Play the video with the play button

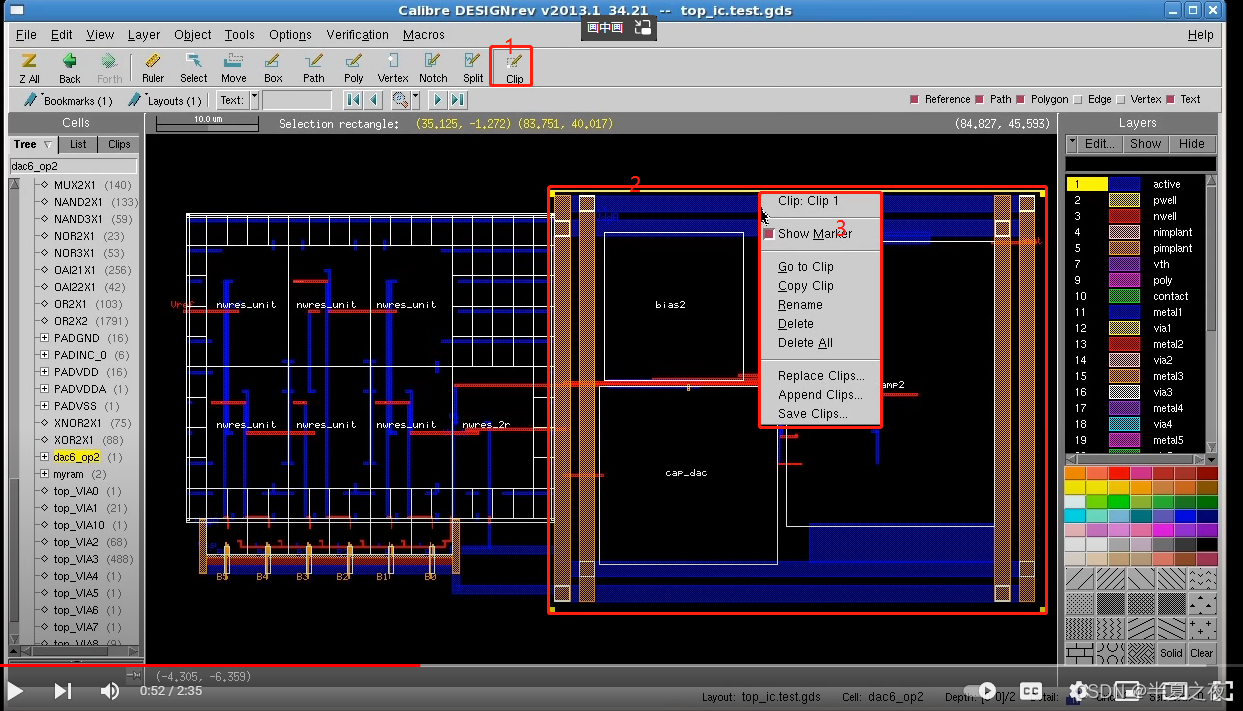click(x=15, y=690)
